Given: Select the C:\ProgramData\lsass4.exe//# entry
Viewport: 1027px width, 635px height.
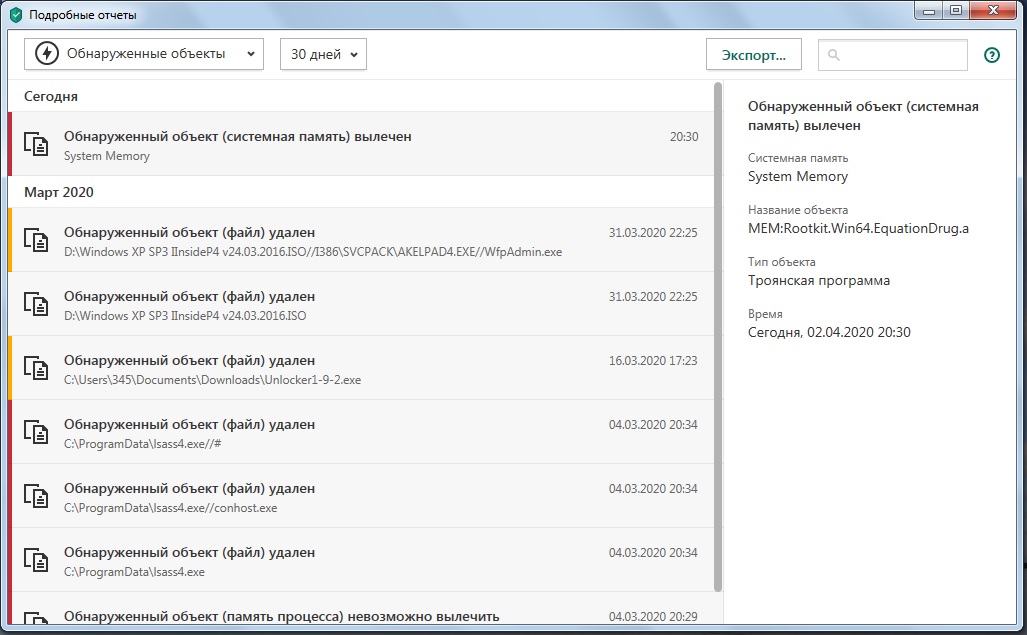Looking at the screenshot, I should pyautogui.click(x=360, y=432).
